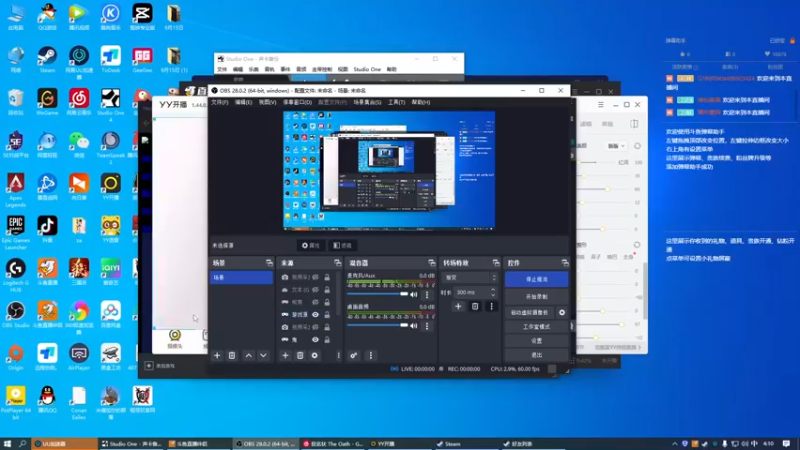Image resolution: width=800 pixels, height=450 pixels.
Task: Open the Steam desktop shortcut
Action: click(x=47, y=60)
